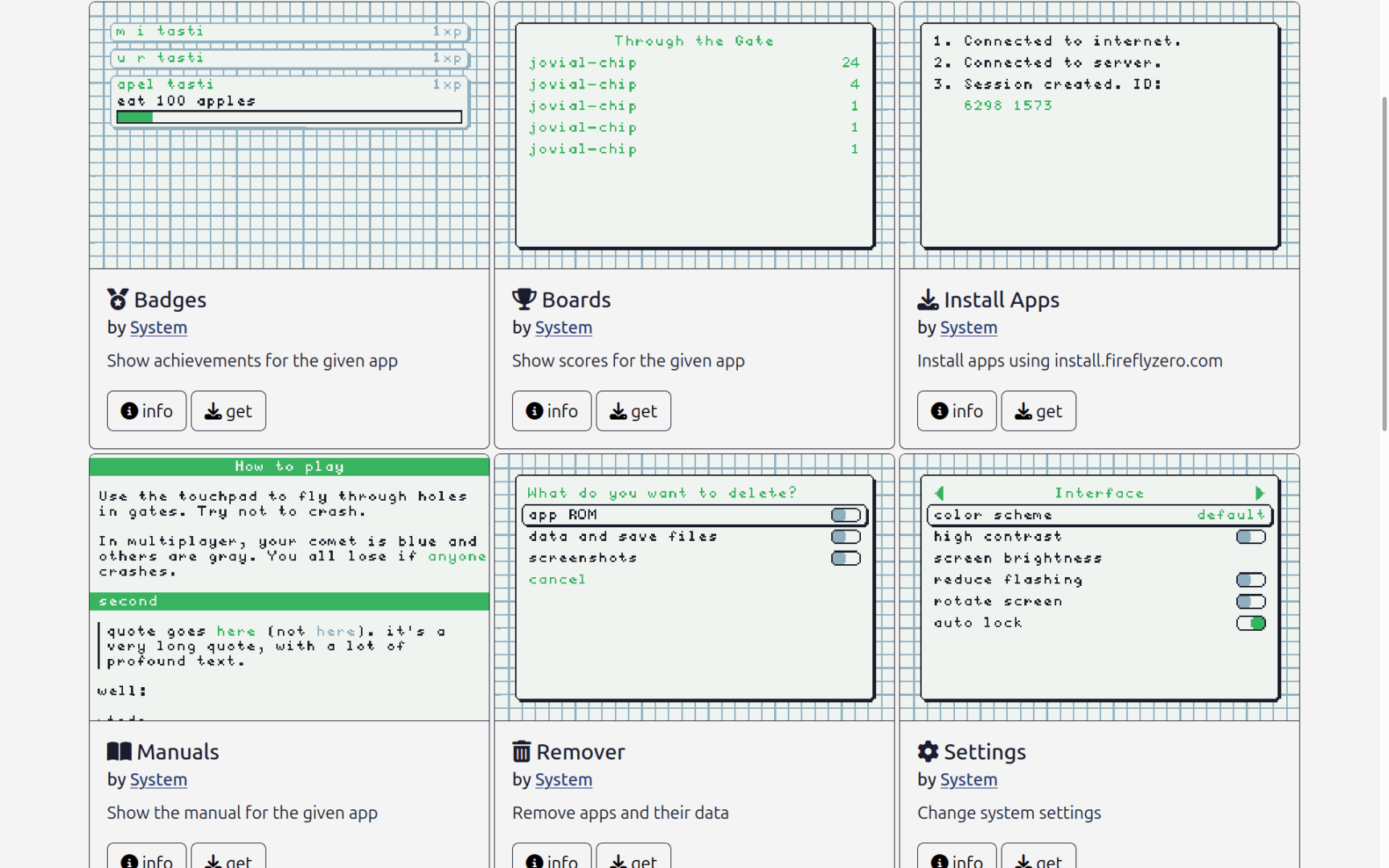Open the System link under Install Apps

pyautogui.click(x=969, y=328)
